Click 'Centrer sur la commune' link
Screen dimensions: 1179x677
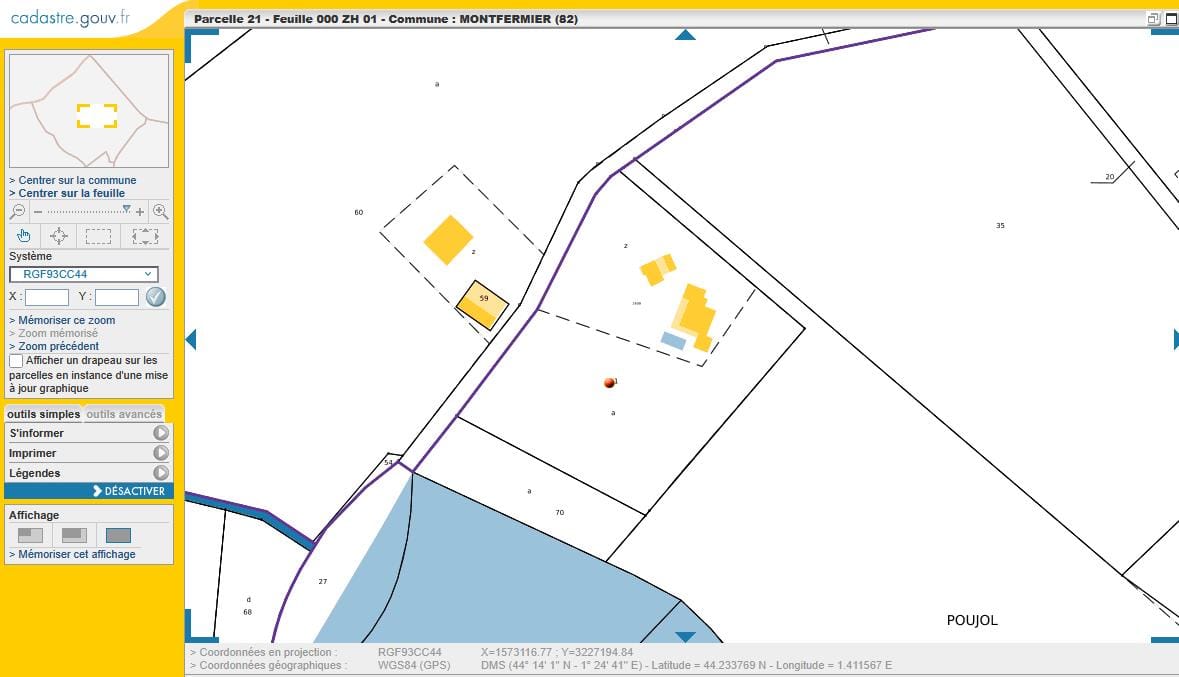pyautogui.click(x=77, y=180)
